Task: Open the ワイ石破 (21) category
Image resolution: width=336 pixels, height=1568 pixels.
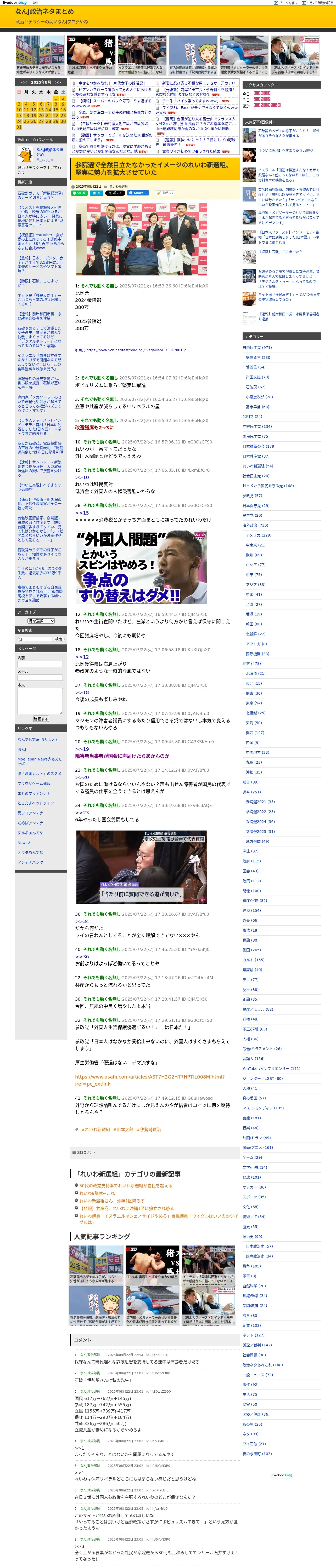Action: coord(254,1443)
